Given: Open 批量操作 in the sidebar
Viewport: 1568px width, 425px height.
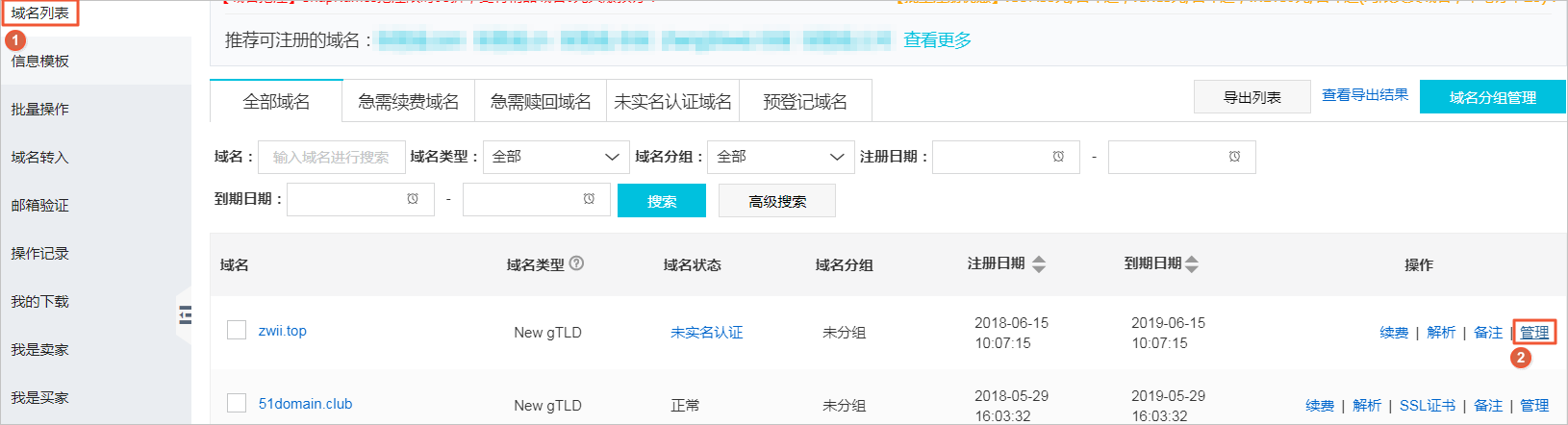Looking at the screenshot, I should [40, 110].
